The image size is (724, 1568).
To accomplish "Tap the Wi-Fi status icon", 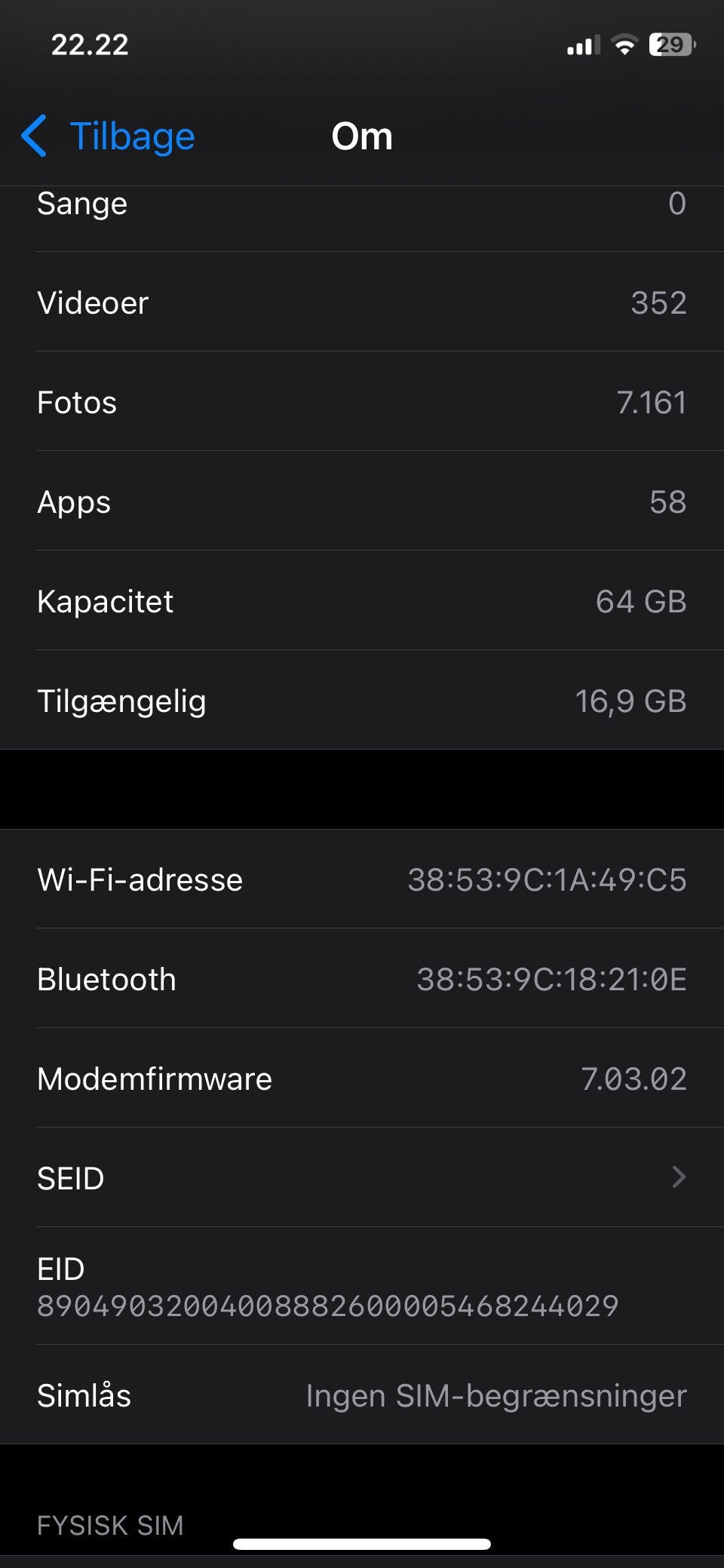I will [x=624, y=45].
